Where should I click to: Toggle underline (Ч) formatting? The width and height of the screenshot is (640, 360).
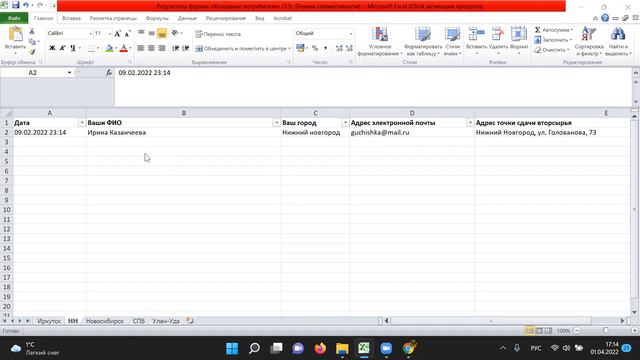(73, 48)
